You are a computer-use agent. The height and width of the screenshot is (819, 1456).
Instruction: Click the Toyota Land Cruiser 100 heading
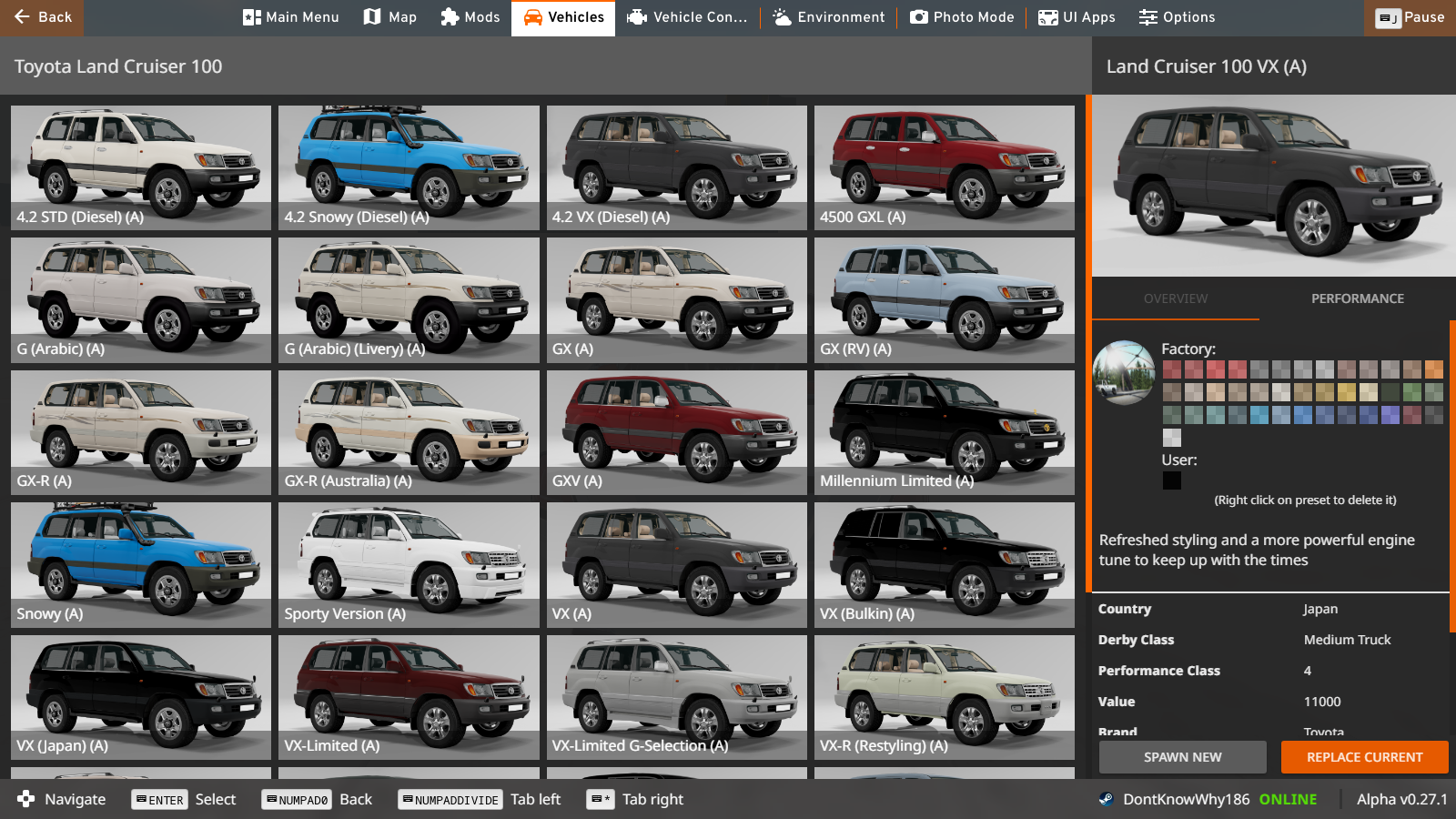[x=118, y=66]
